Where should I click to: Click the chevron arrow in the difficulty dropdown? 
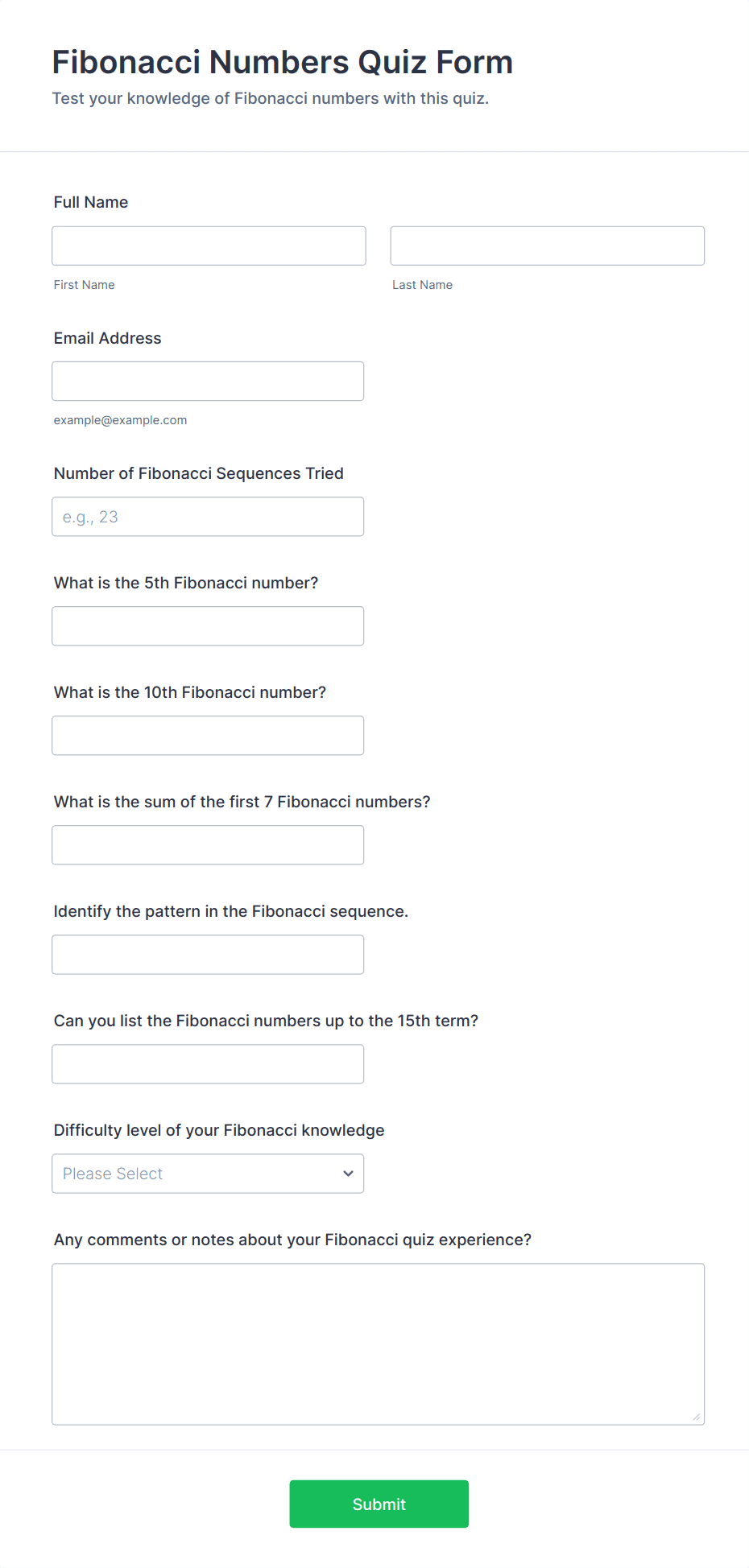tap(348, 1173)
